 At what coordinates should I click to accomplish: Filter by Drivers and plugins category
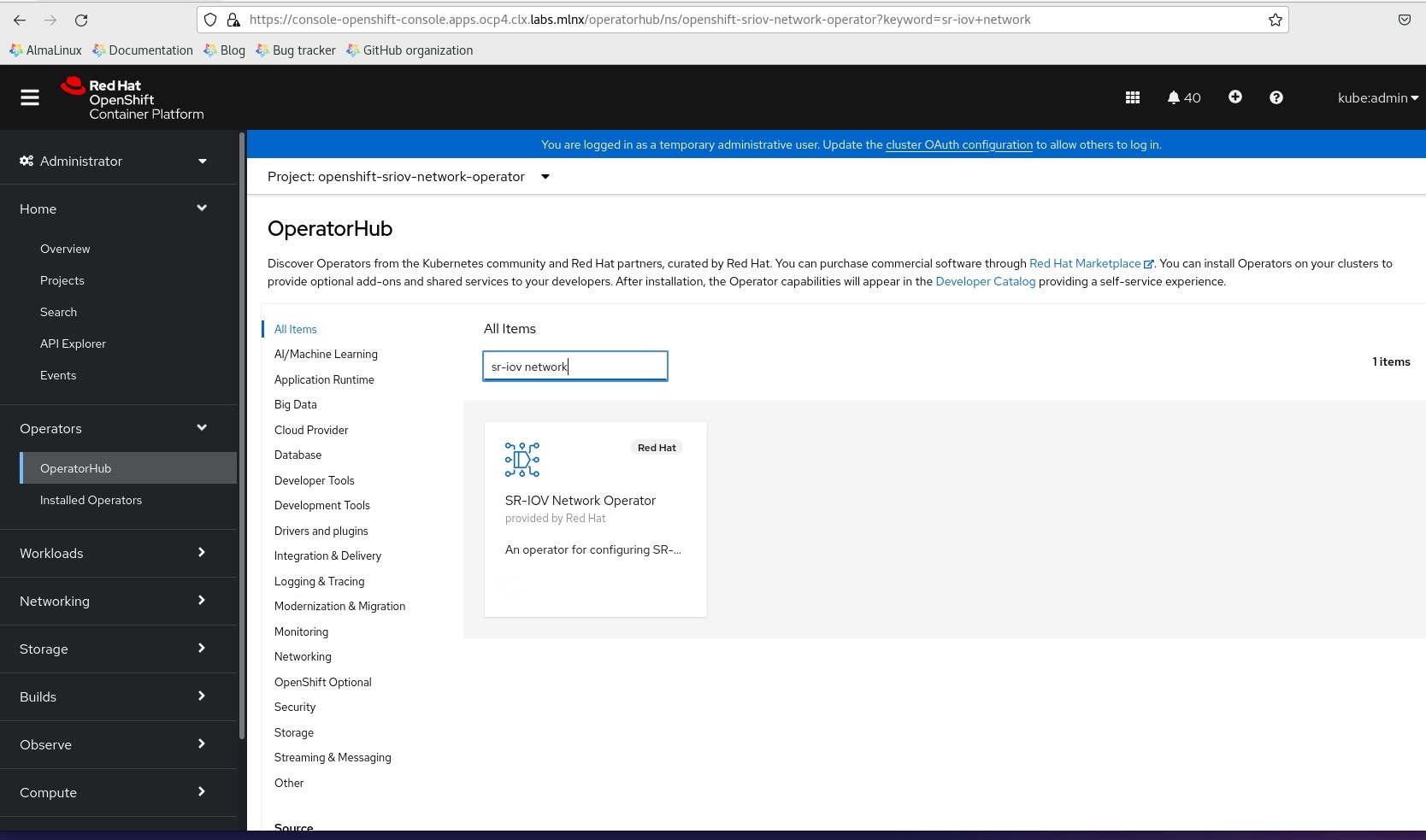pos(321,531)
